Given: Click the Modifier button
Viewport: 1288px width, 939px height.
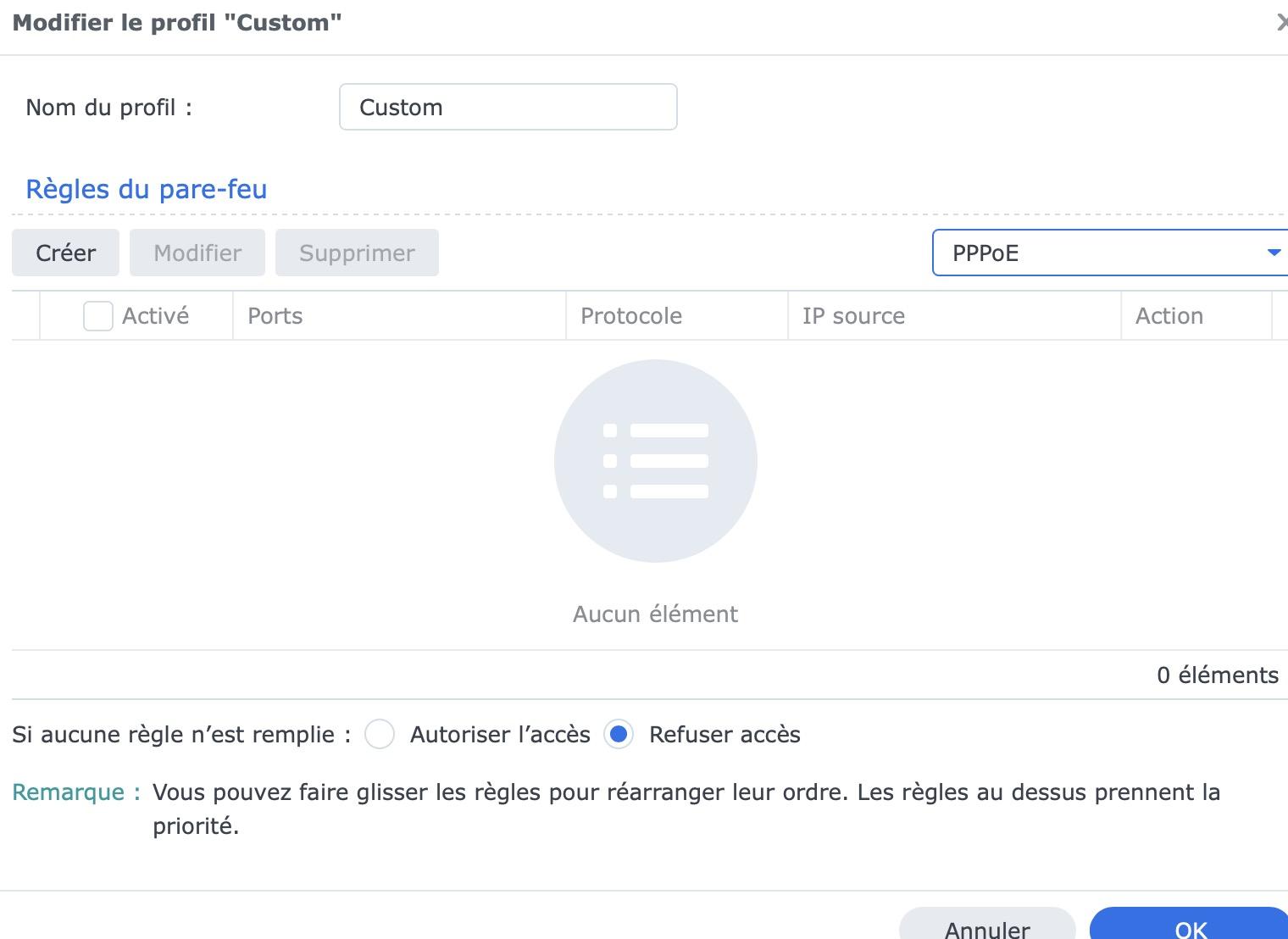Looking at the screenshot, I should [x=197, y=253].
